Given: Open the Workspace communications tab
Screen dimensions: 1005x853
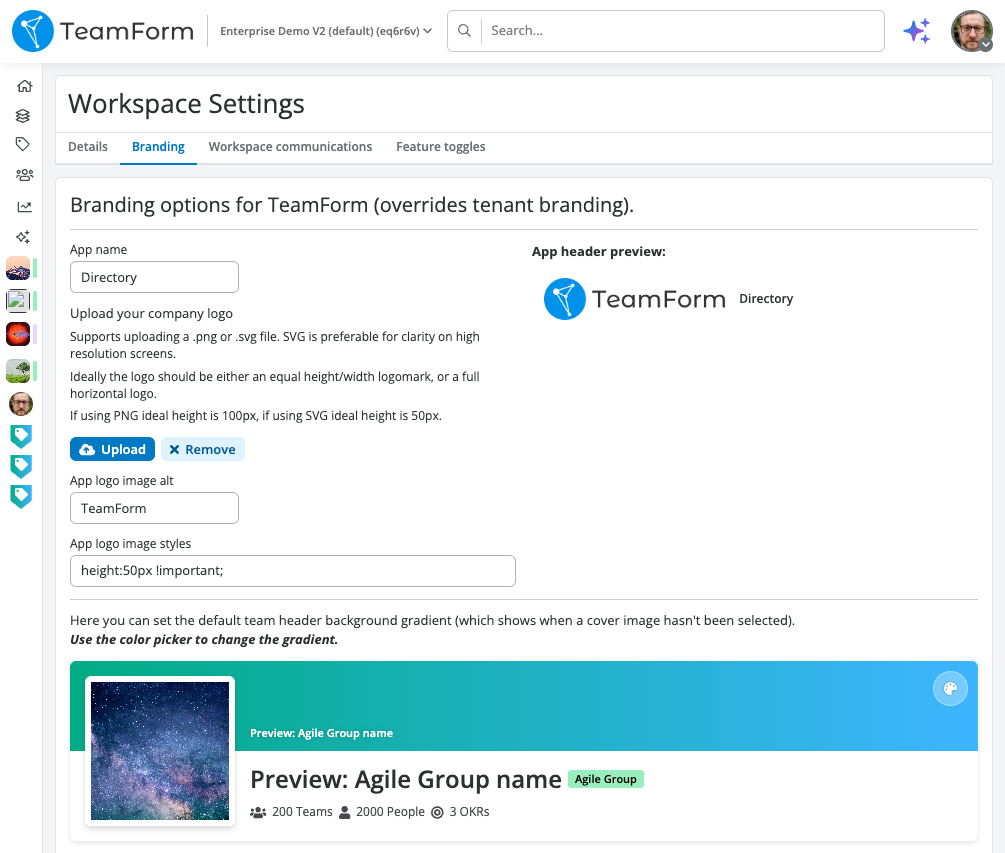Looking at the screenshot, I should click(x=290, y=147).
